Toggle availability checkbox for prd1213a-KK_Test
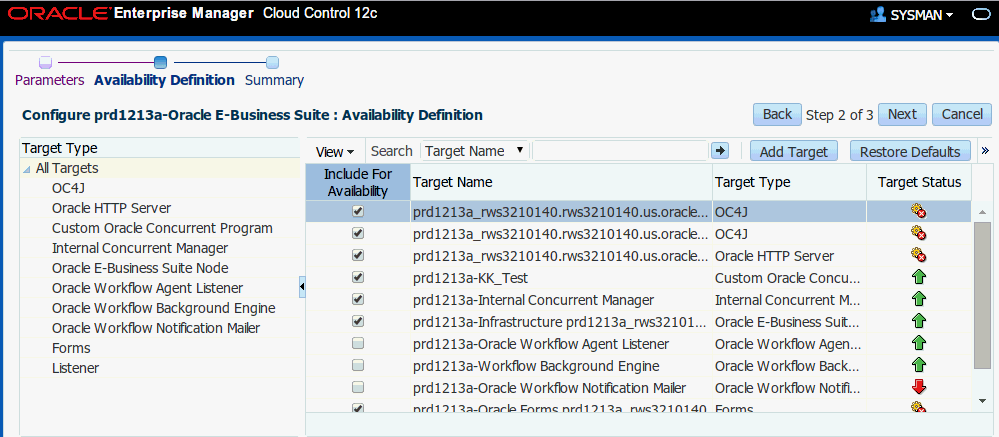The width and height of the screenshot is (999, 437). click(x=358, y=277)
